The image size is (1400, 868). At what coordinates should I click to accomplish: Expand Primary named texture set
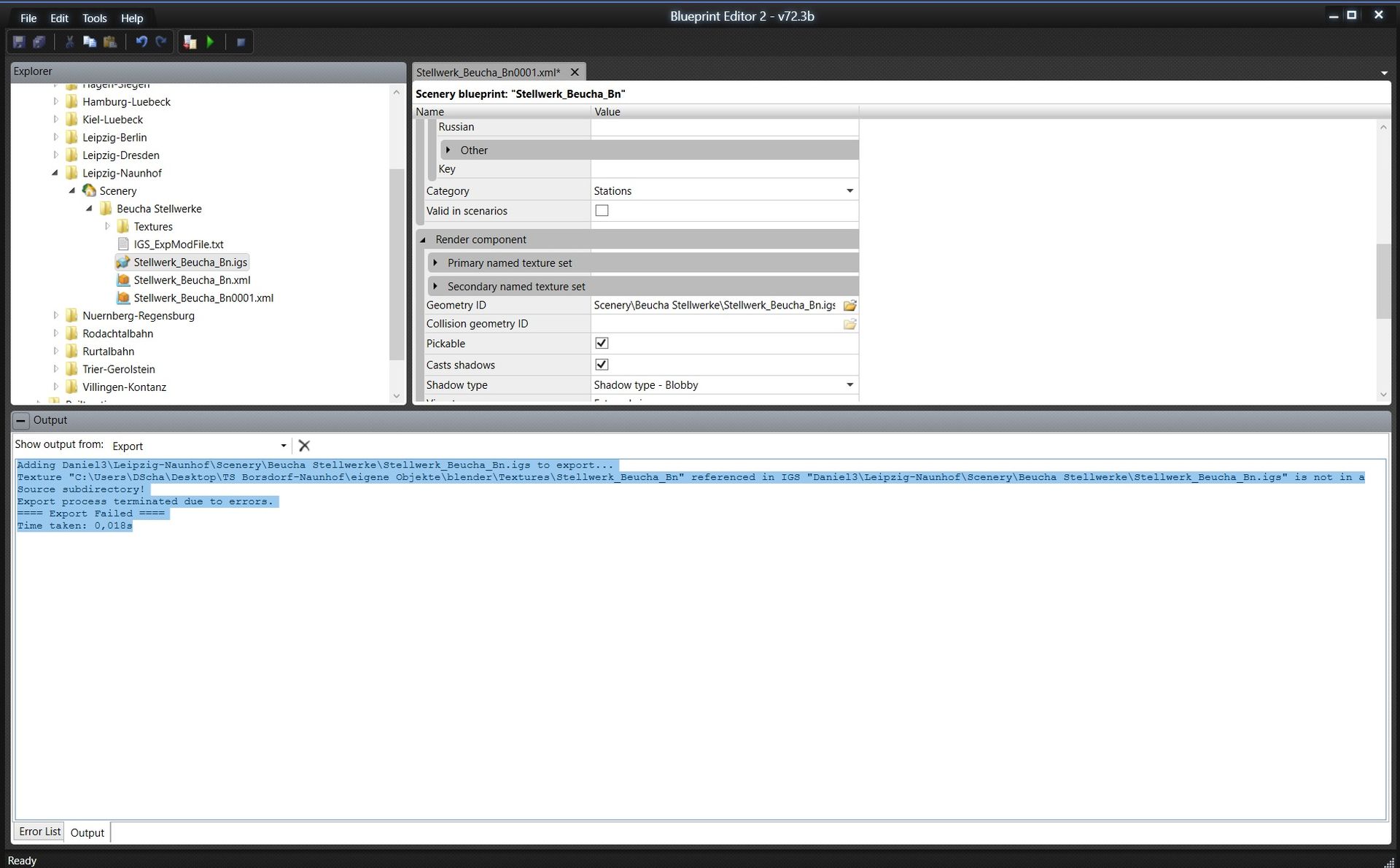[435, 263]
